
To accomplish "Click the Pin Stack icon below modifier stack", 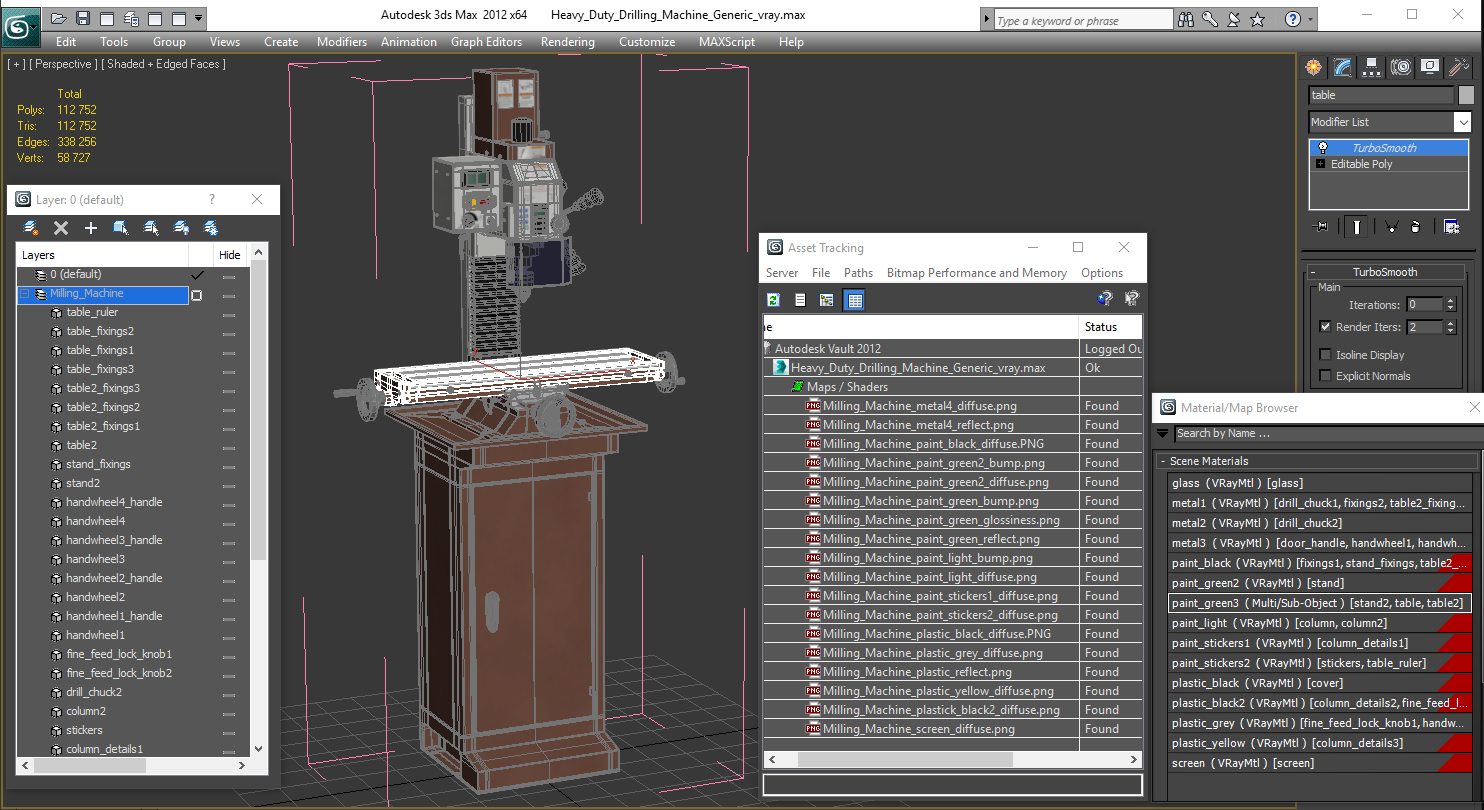I will [x=1321, y=227].
